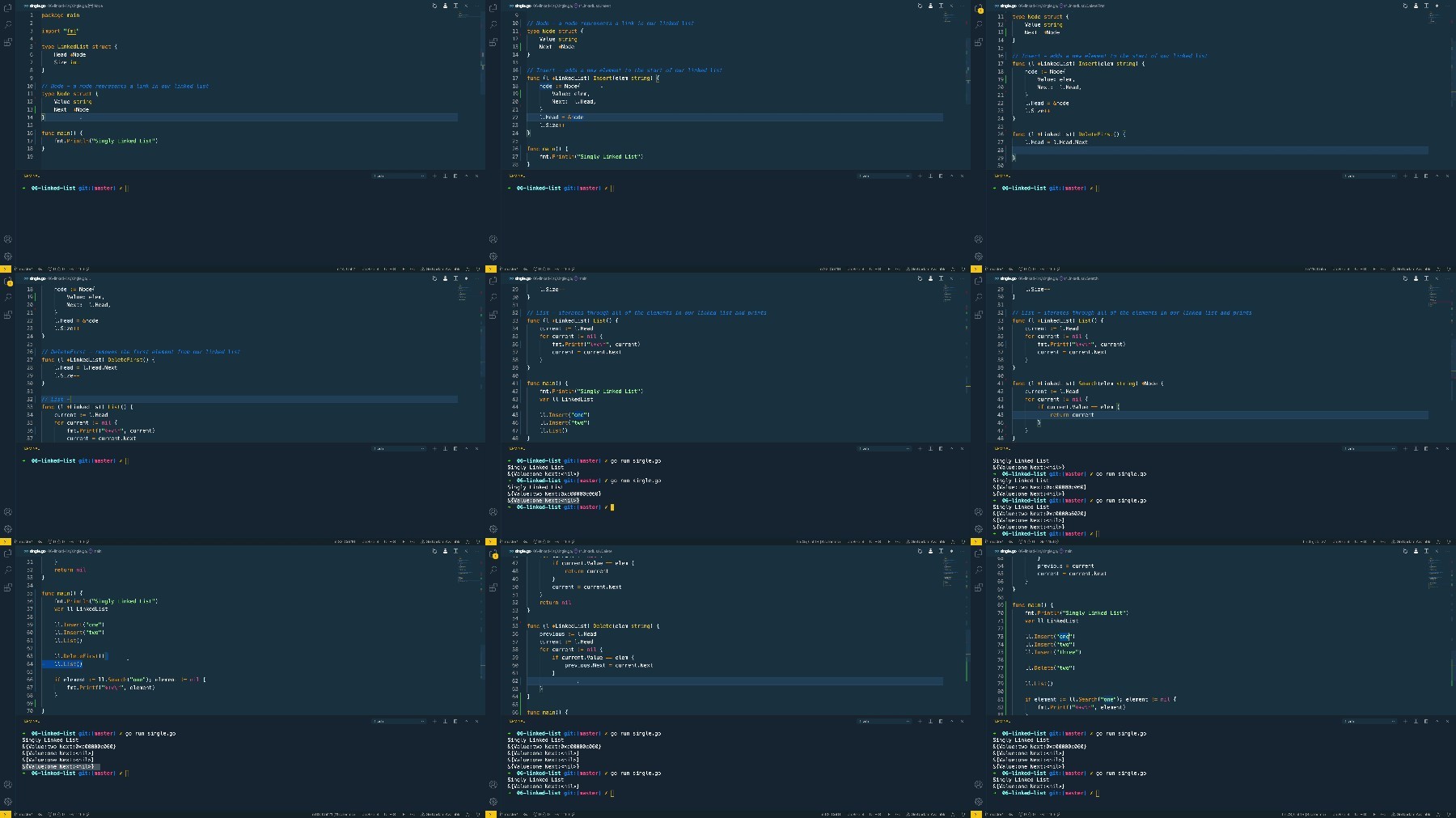1456x818 pixels.
Task: Split terminal icon in bottom-left panel
Action: 445,721
